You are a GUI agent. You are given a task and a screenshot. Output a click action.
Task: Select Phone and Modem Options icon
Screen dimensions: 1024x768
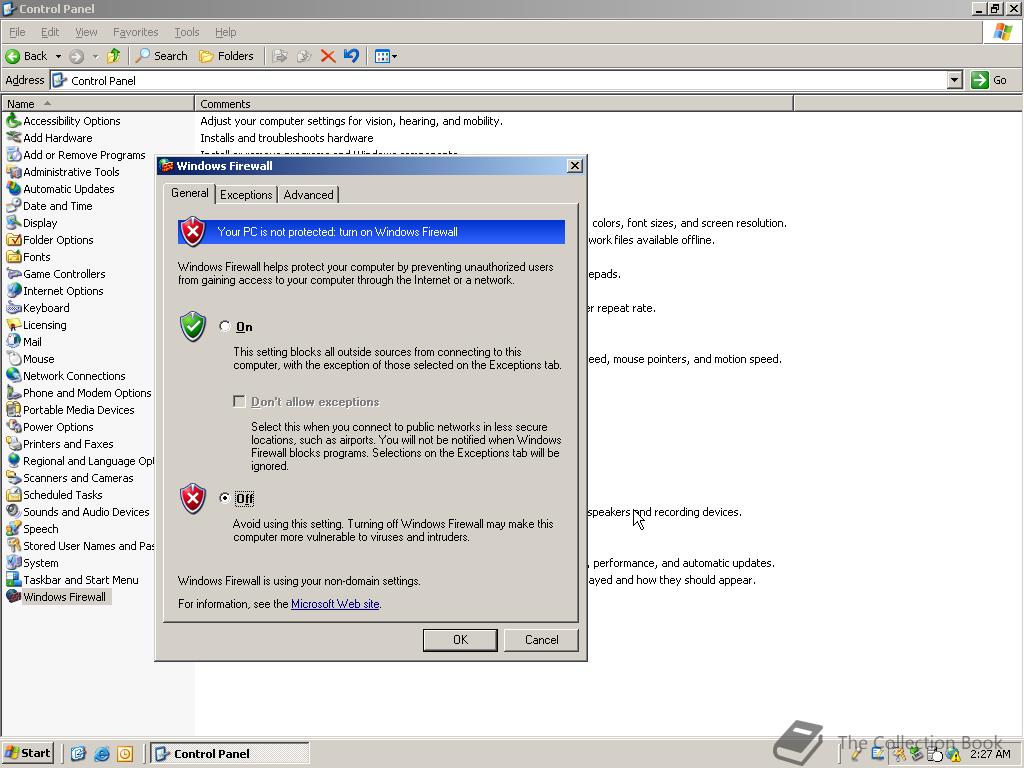13,392
